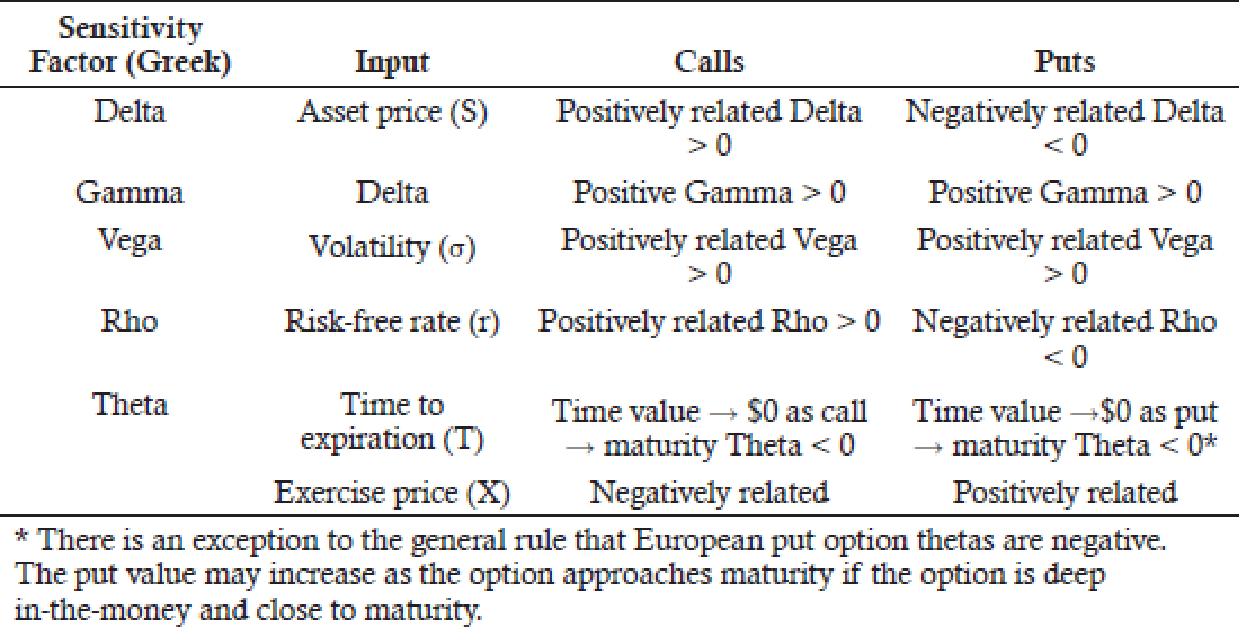Click the Rho row label
1239x627 pixels.
coord(130,322)
